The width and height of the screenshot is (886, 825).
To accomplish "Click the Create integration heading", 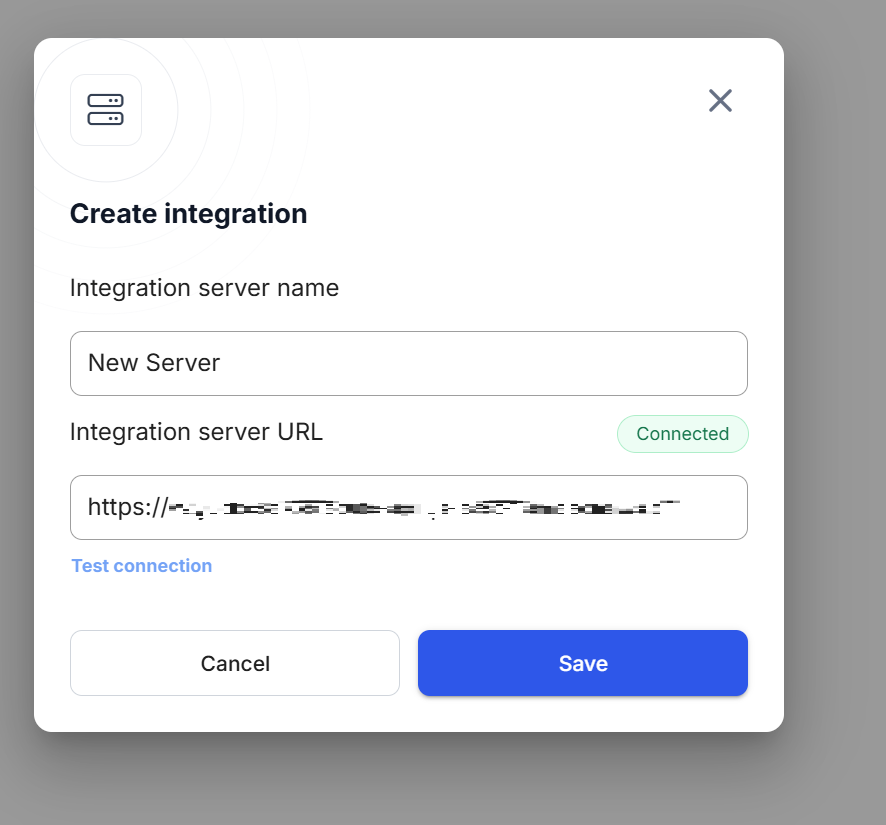I will click(188, 214).
